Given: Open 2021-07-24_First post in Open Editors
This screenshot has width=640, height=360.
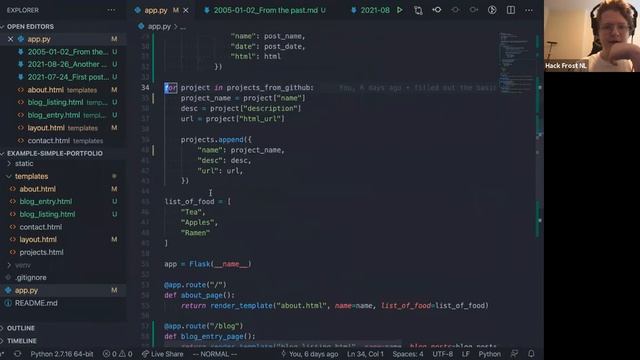Looking at the screenshot, I should tap(68, 77).
